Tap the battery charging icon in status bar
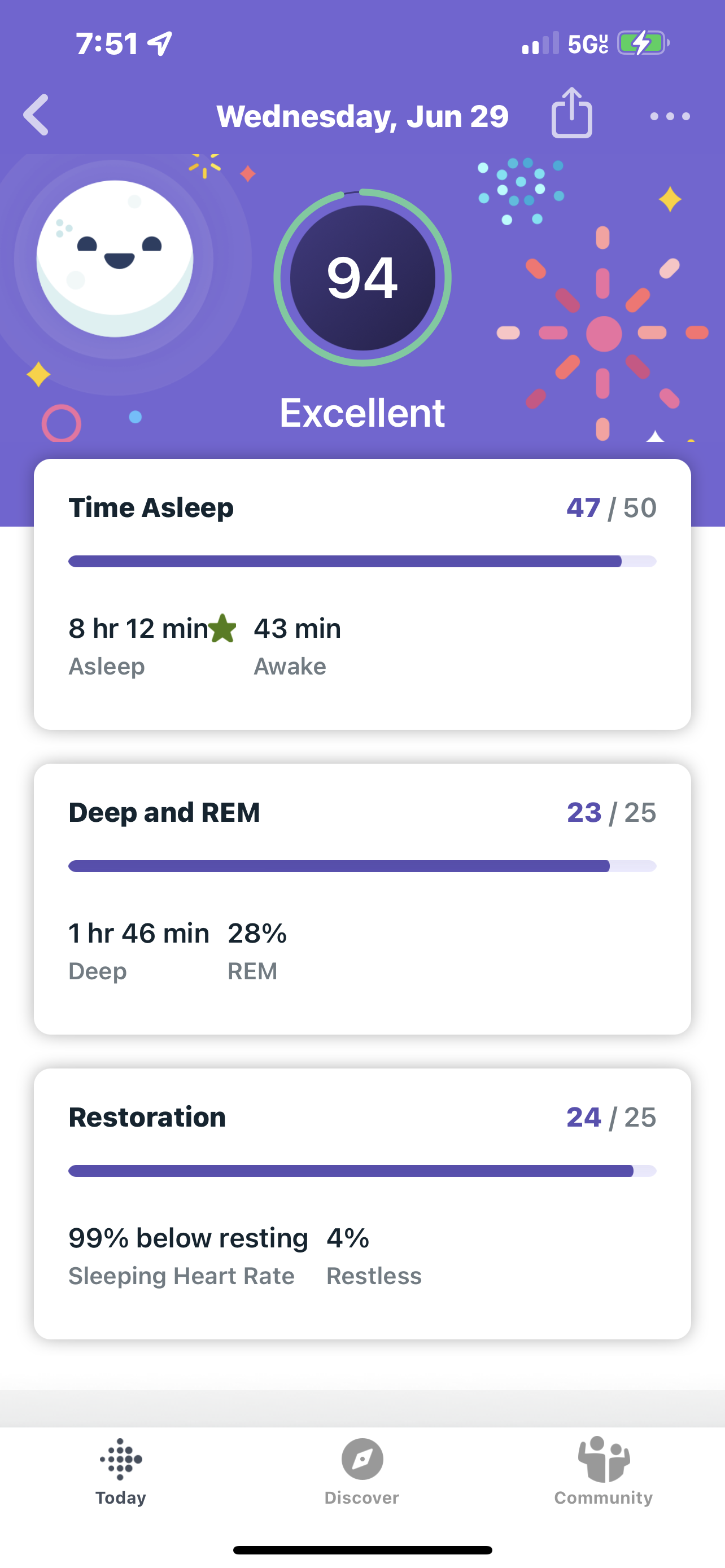 tap(643, 43)
